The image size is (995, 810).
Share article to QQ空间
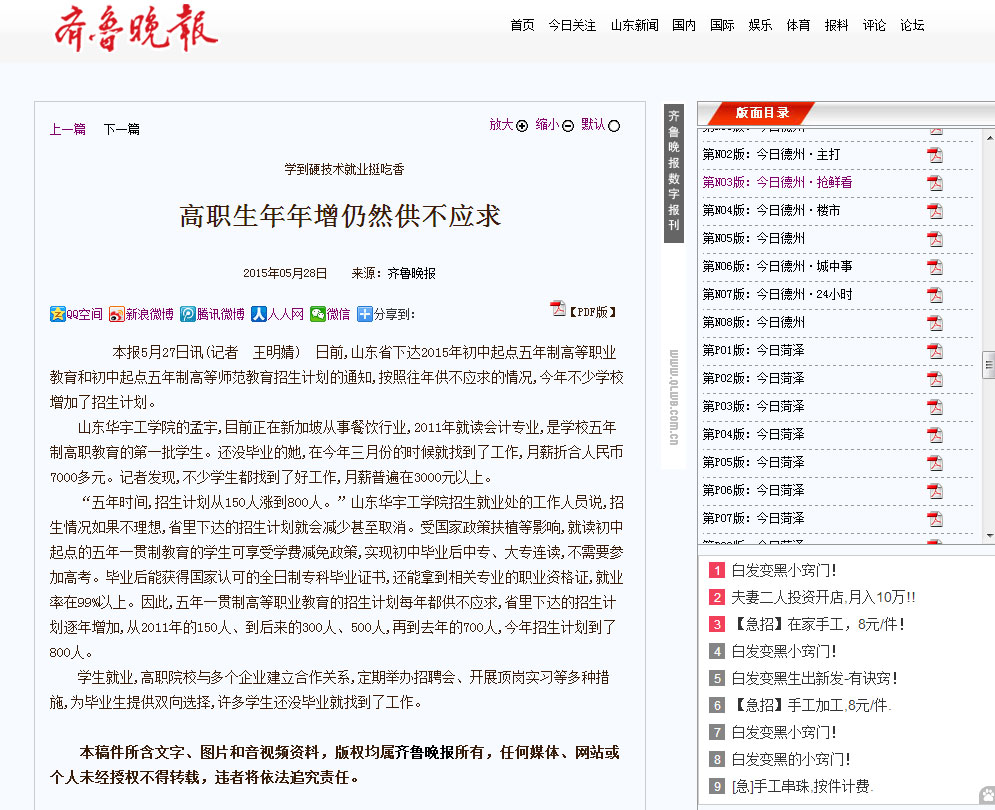pos(76,314)
